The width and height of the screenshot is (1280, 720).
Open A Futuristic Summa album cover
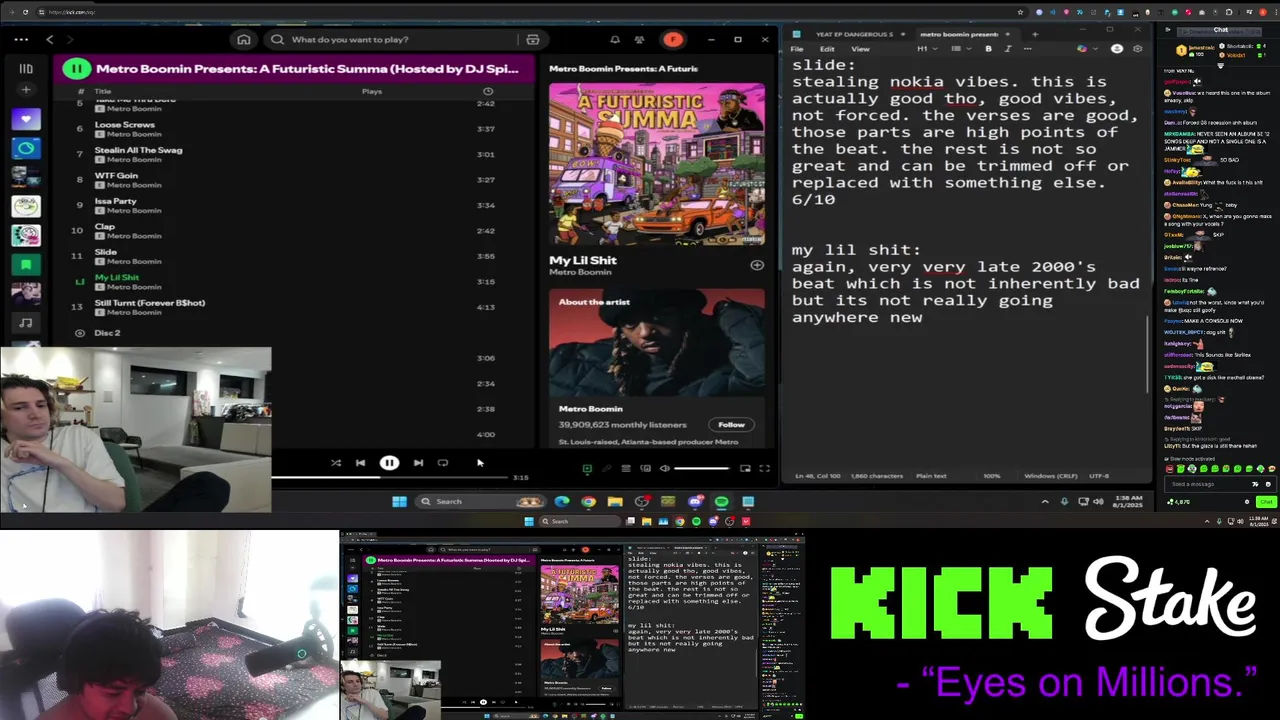tap(657, 165)
